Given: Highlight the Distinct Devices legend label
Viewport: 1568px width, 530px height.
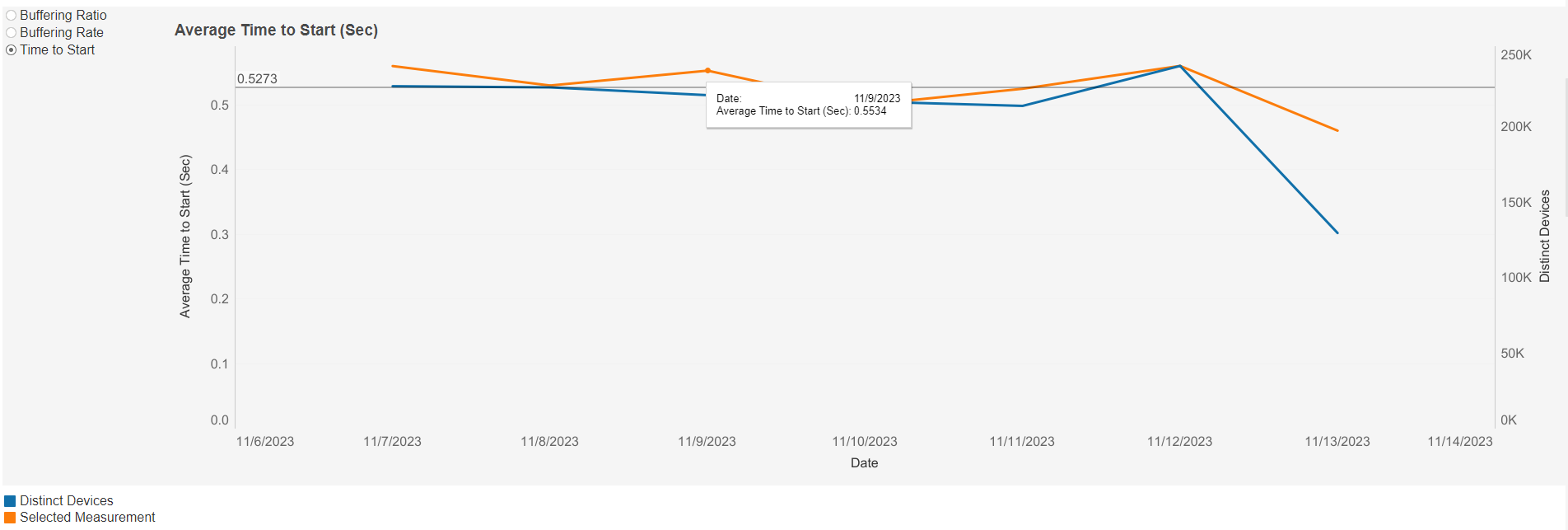Looking at the screenshot, I should coord(67,501).
